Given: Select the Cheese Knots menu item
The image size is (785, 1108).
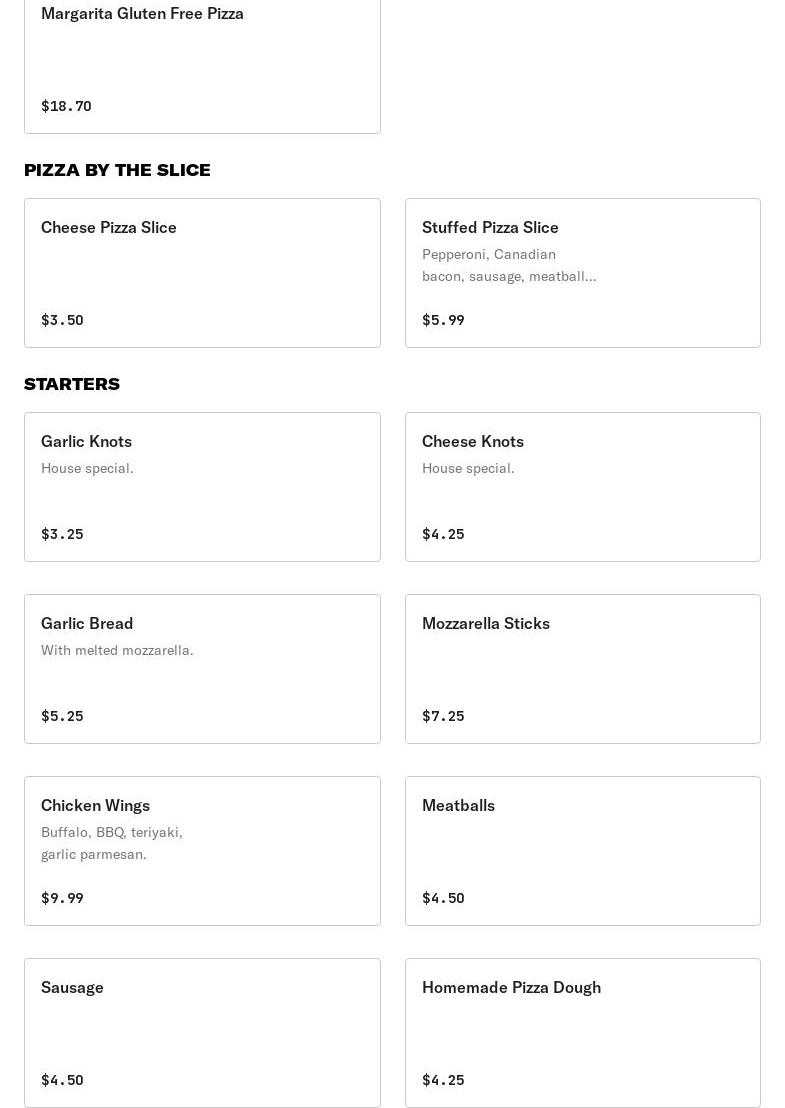Looking at the screenshot, I should pyautogui.click(x=582, y=487).
